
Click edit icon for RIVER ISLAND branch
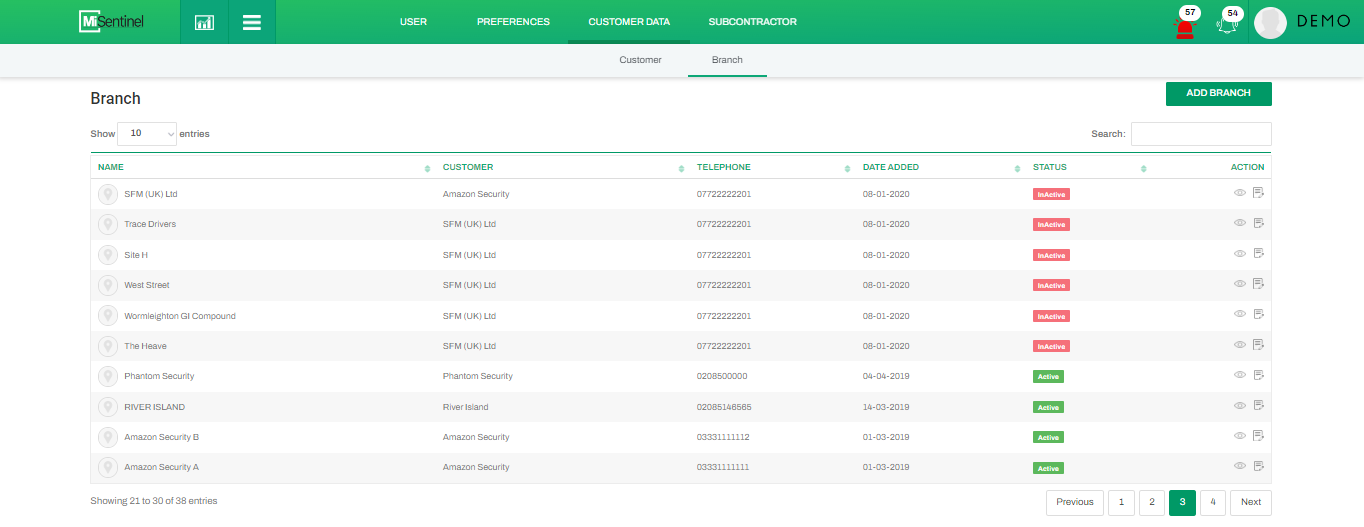pyautogui.click(x=1258, y=405)
